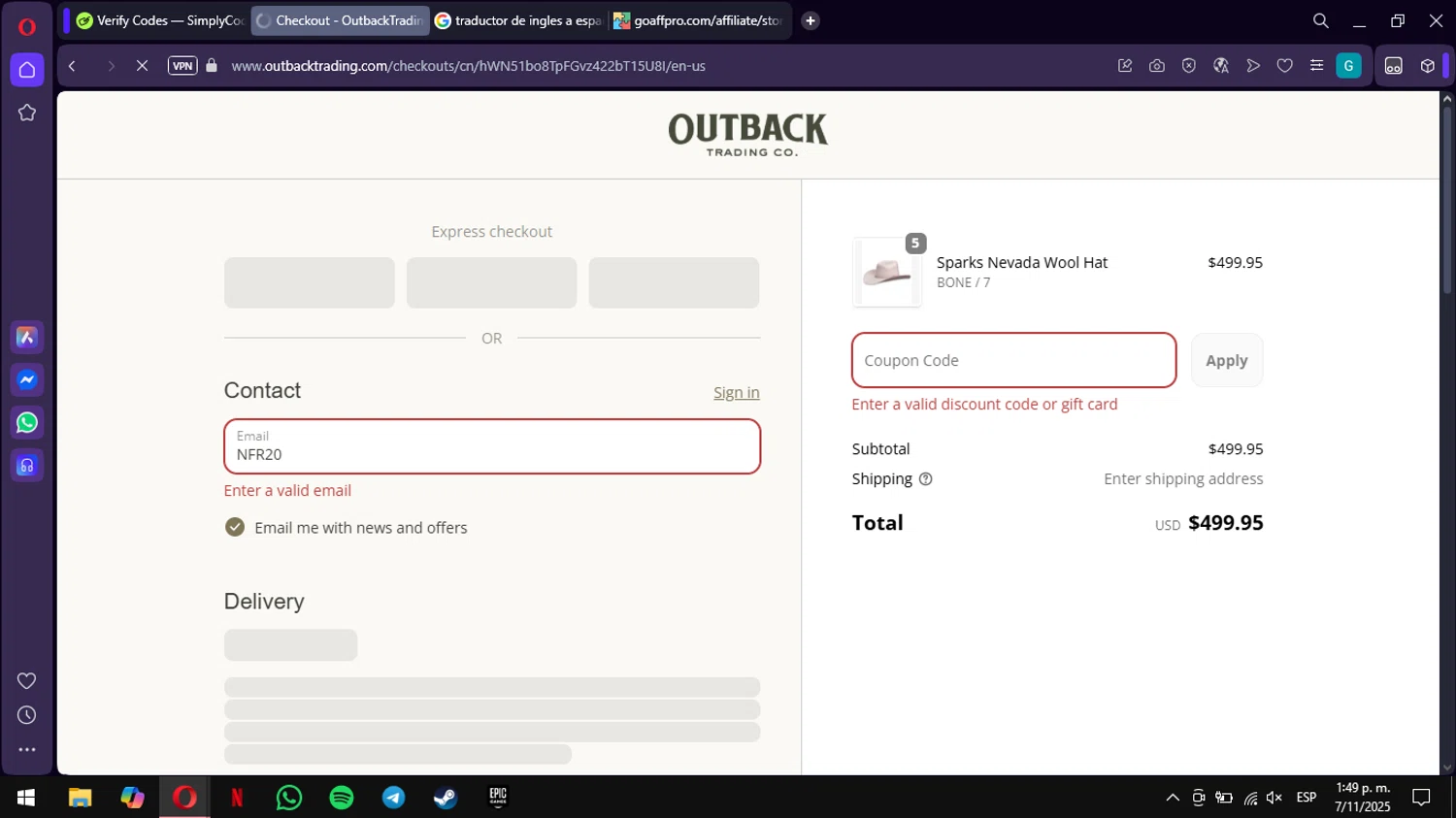
Task: Open the green G profile extension
Action: coord(1349,66)
